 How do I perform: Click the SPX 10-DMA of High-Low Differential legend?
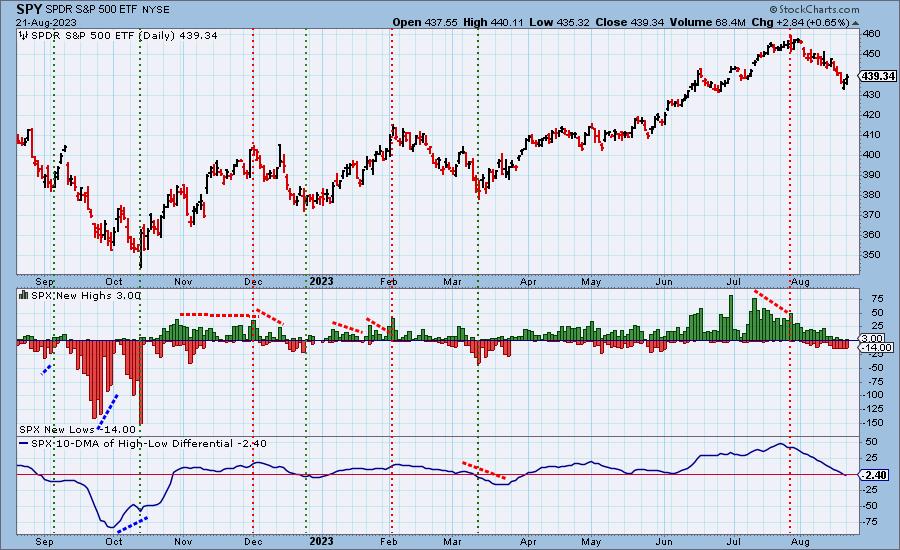(149, 443)
